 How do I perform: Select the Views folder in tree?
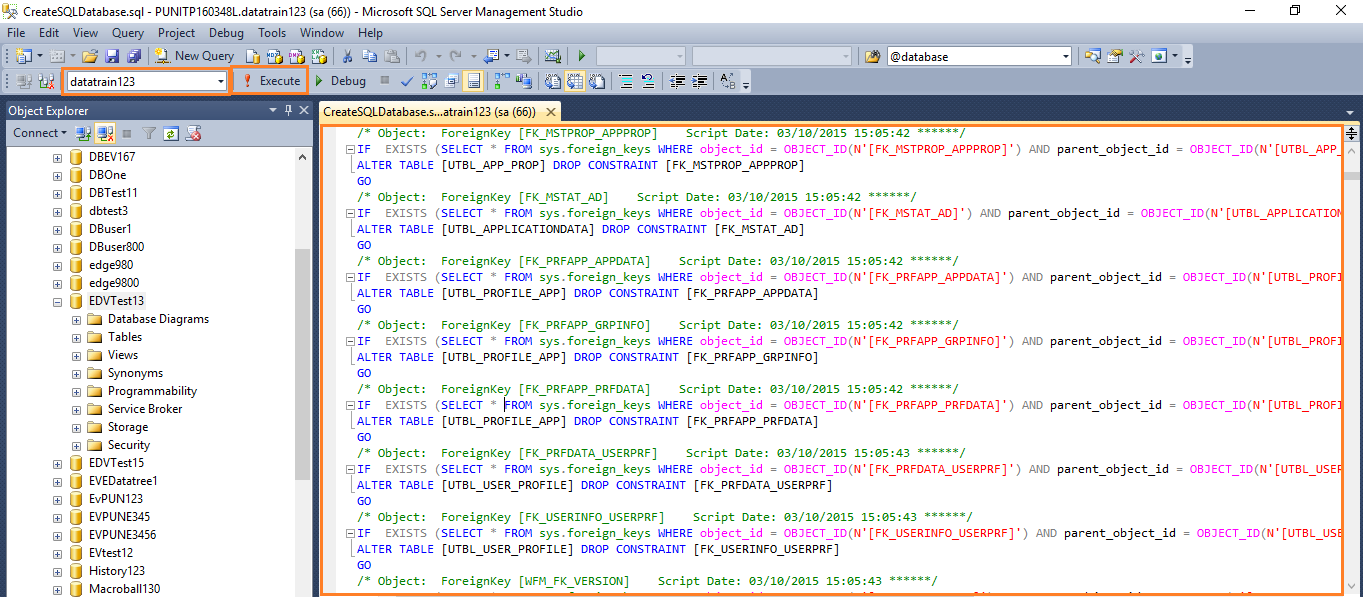pos(123,355)
